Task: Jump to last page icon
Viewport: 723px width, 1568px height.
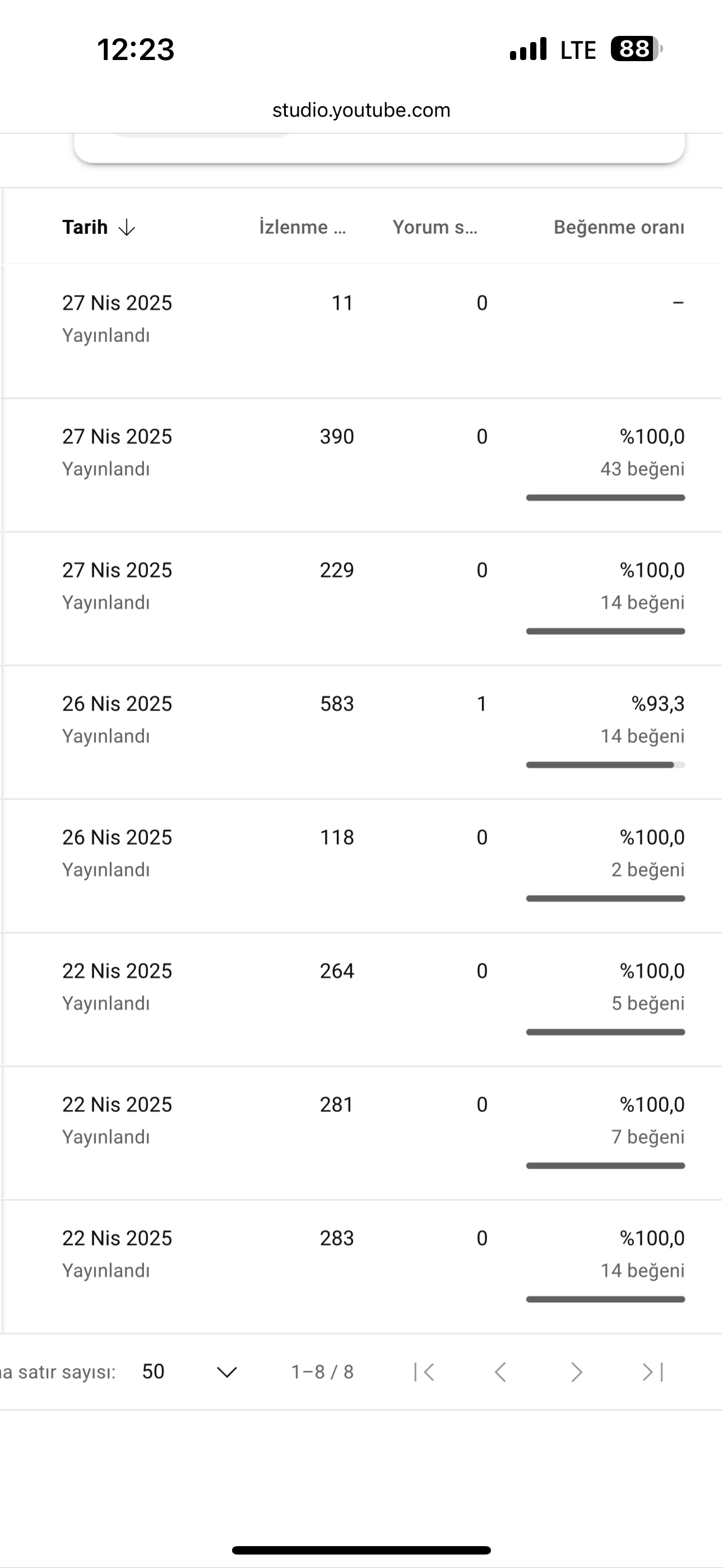Action: tap(652, 1372)
